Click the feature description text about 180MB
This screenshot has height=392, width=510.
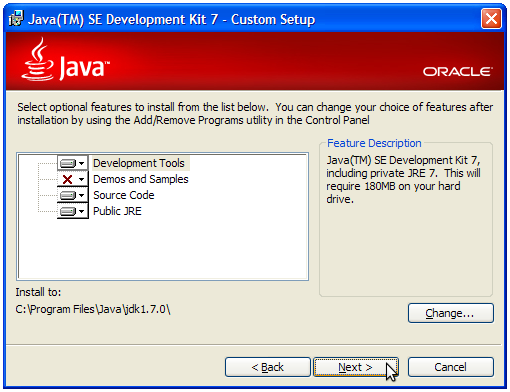pos(403,180)
